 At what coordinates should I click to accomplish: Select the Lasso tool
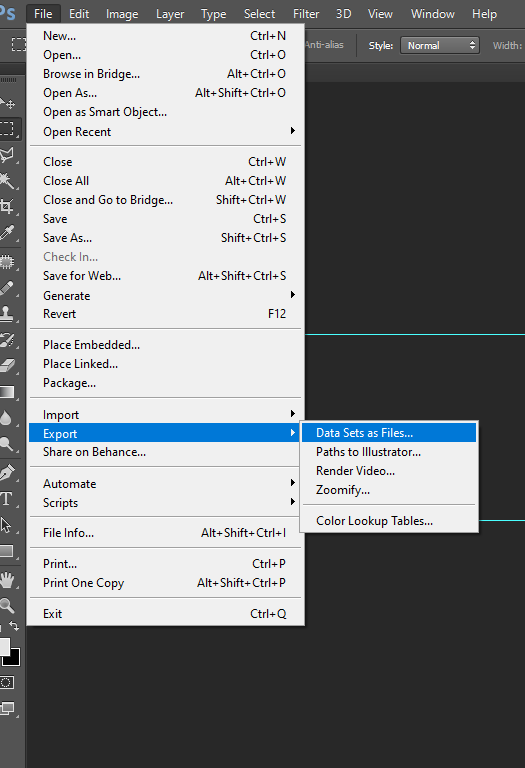[x=7, y=154]
